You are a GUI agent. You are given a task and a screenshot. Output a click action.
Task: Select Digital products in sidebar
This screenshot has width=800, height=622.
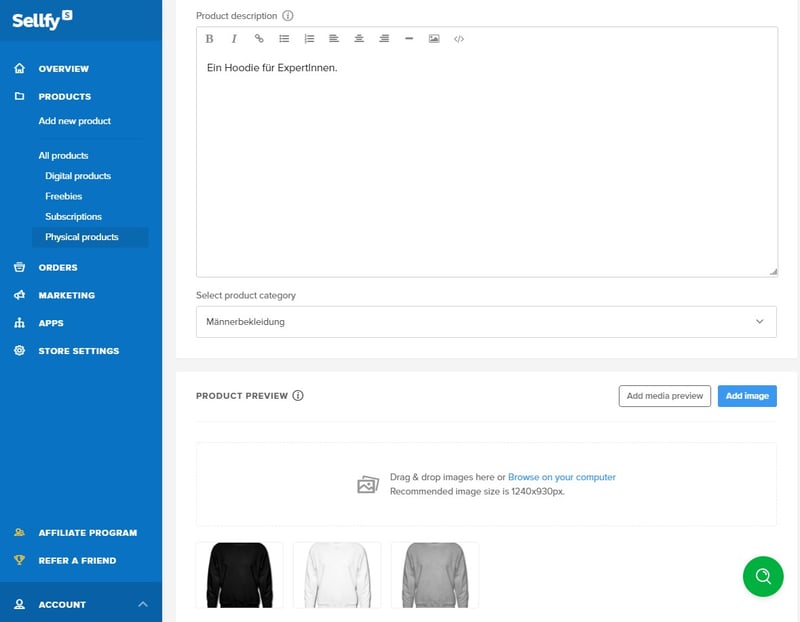click(78, 176)
